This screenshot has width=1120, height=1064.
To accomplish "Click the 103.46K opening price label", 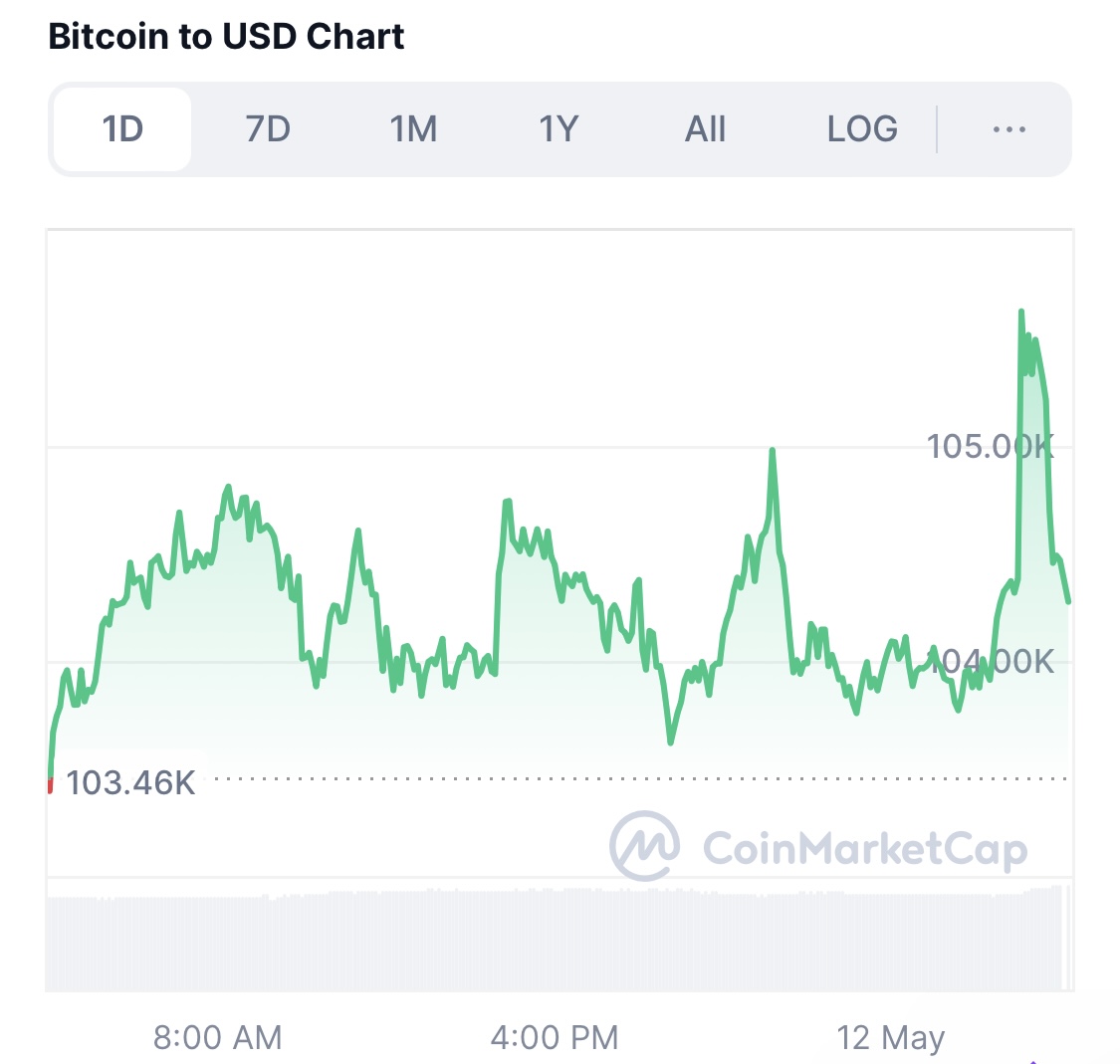I will pos(130,782).
